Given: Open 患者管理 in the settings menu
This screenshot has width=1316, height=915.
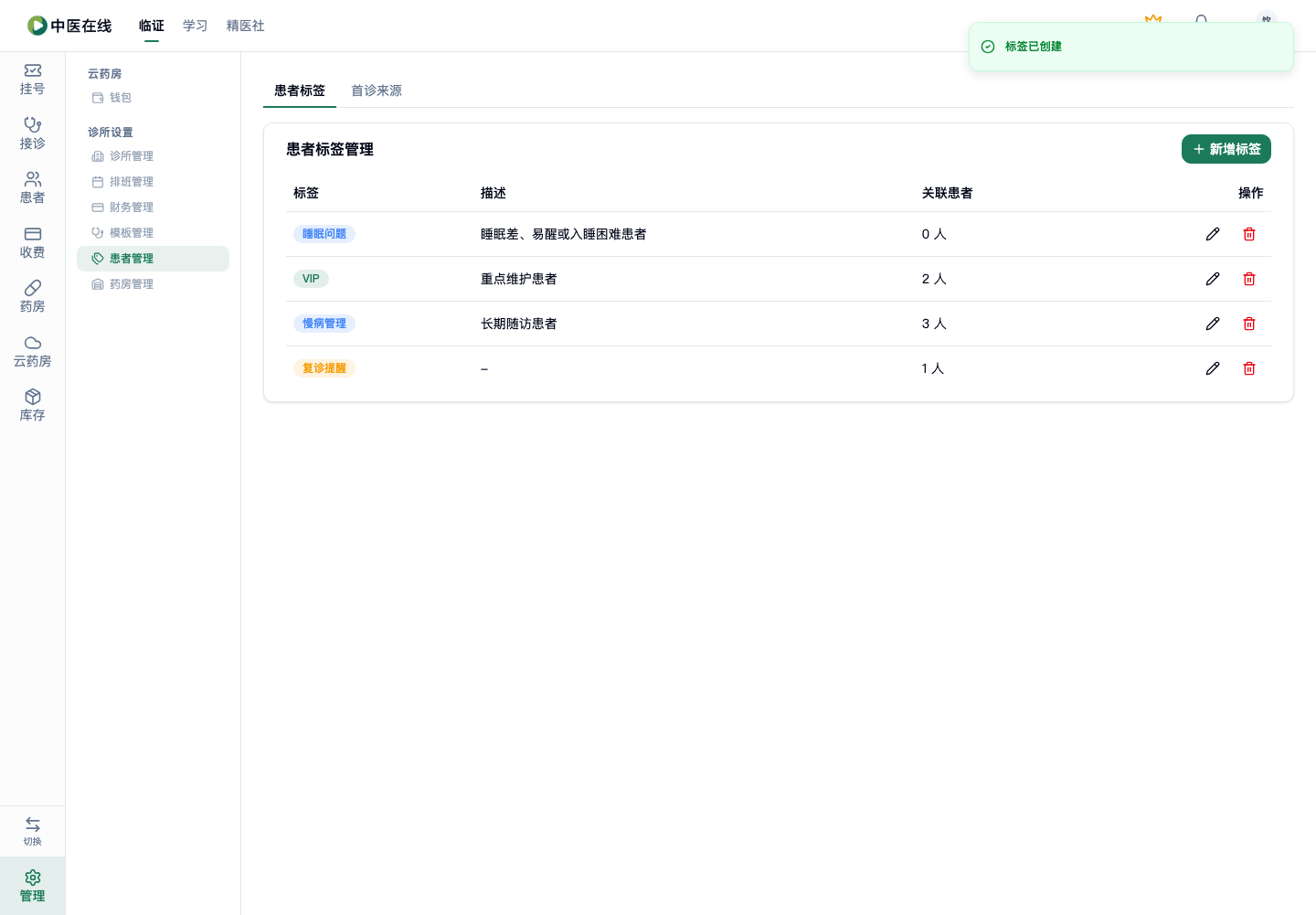Looking at the screenshot, I should point(153,259).
